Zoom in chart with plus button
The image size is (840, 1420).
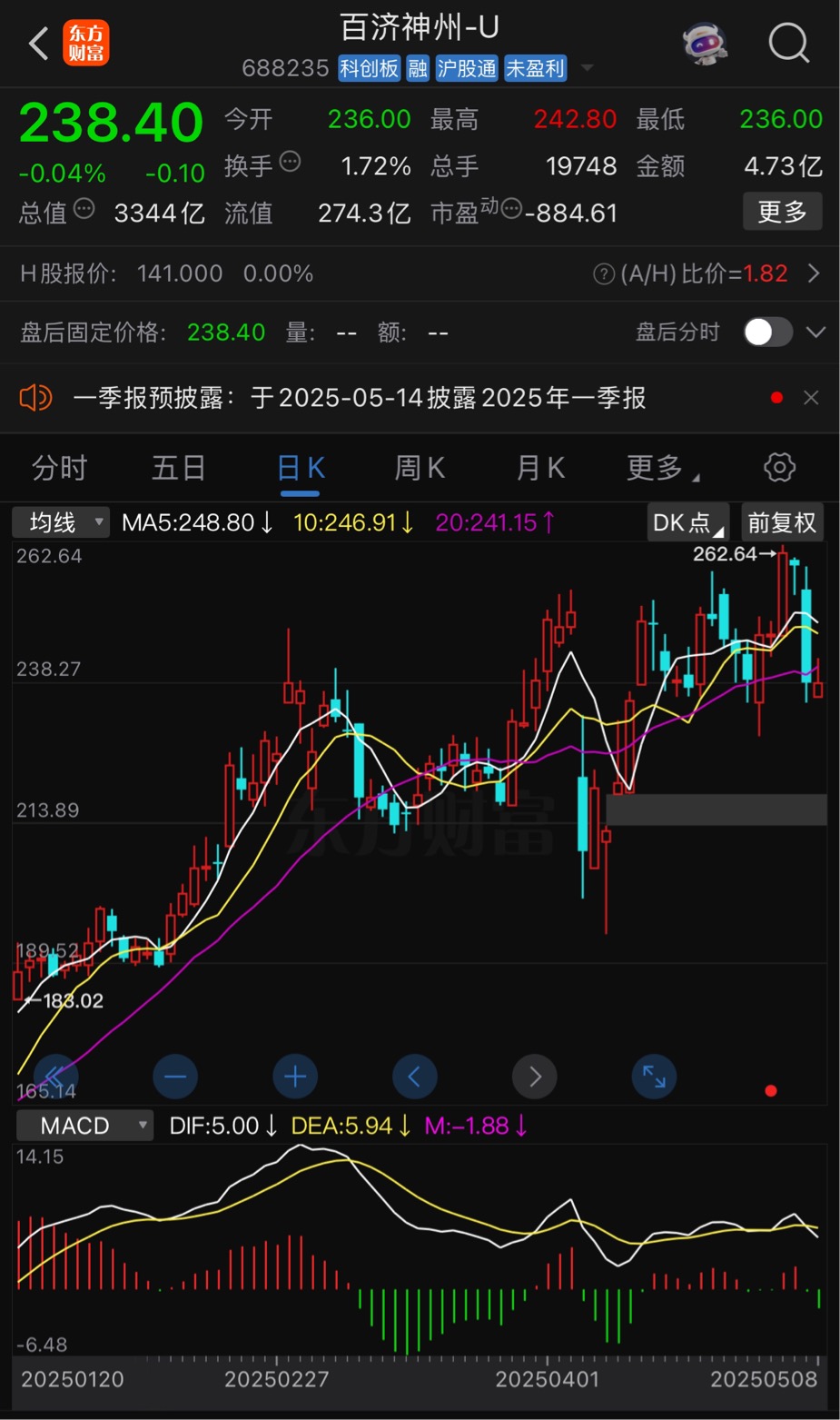(295, 1077)
